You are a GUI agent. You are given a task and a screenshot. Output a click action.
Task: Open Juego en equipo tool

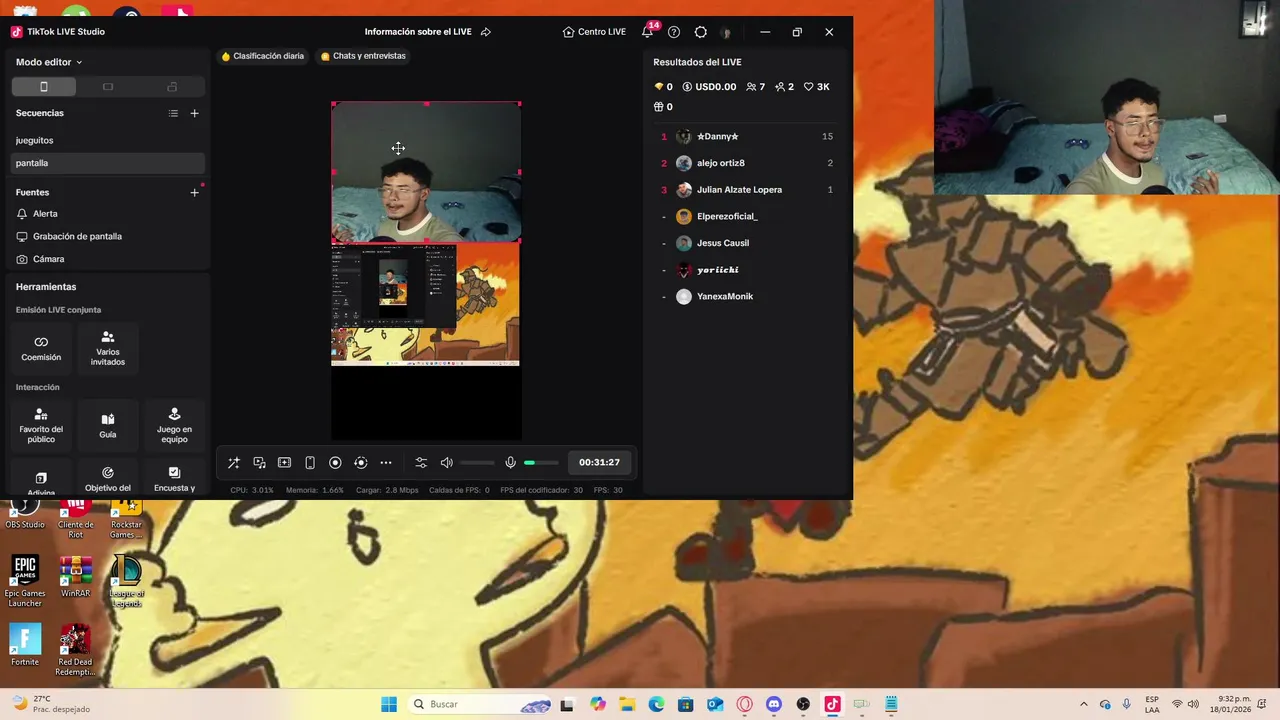(x=174, y=425)
